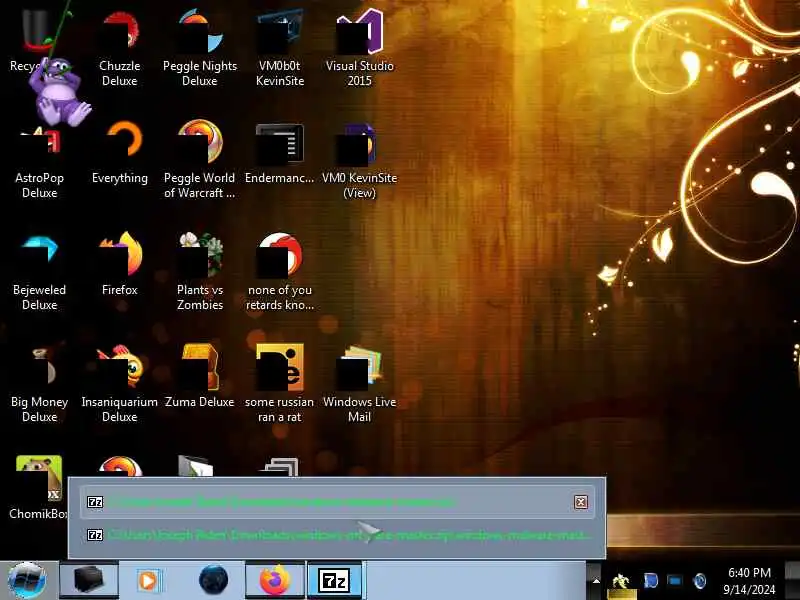Click the golden figure tray icon
The height and width of the screenshot is (600, 800).
[621, 581]
